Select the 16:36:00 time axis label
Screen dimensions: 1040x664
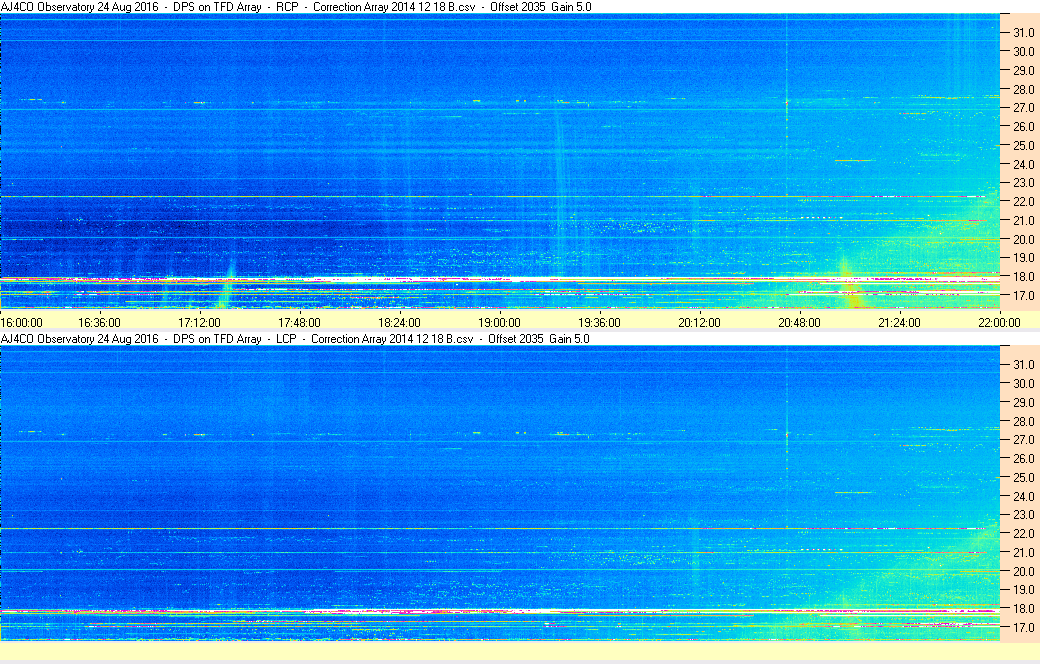[x=99, y=322]
